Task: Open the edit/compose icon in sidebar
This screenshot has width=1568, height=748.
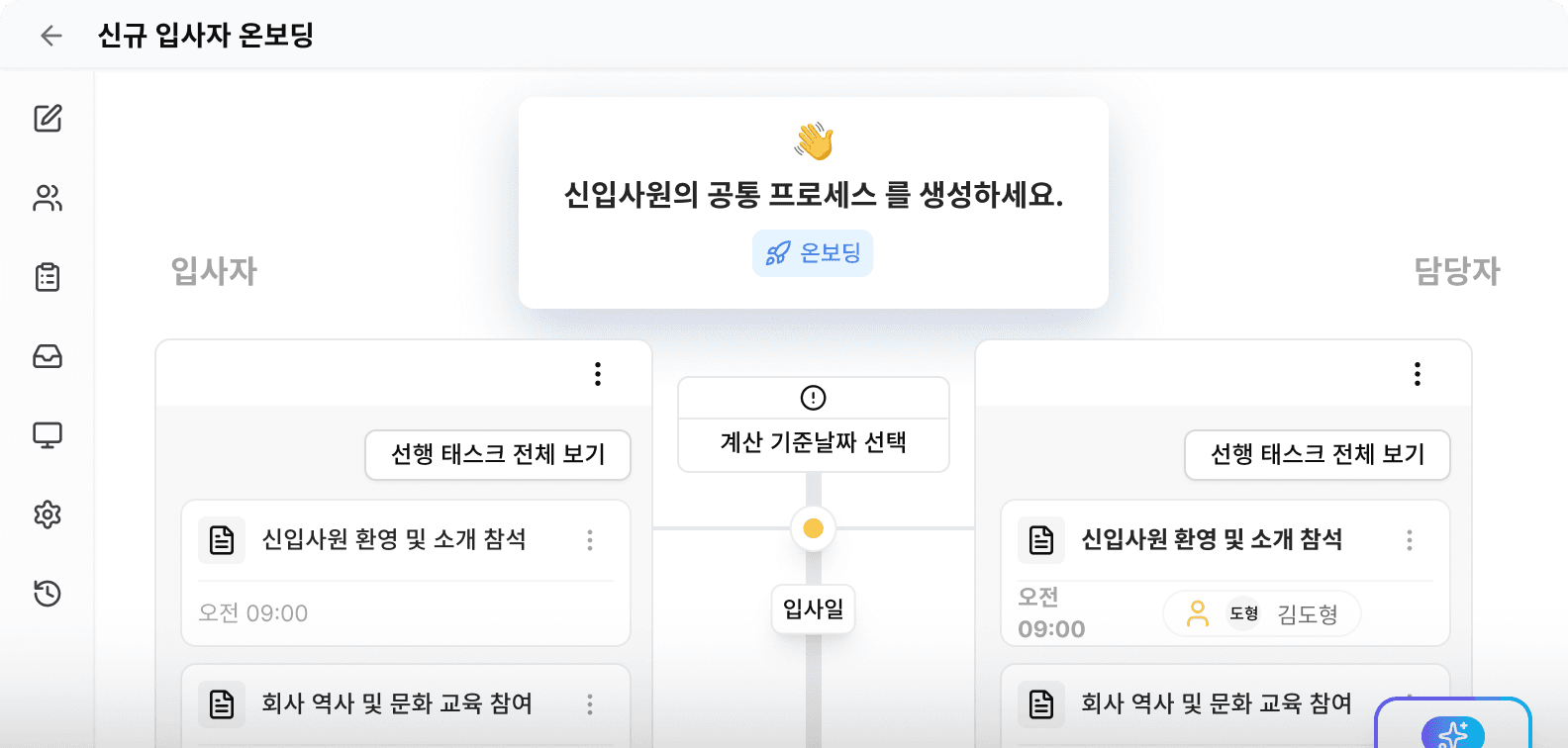Action: click(48, 119)
